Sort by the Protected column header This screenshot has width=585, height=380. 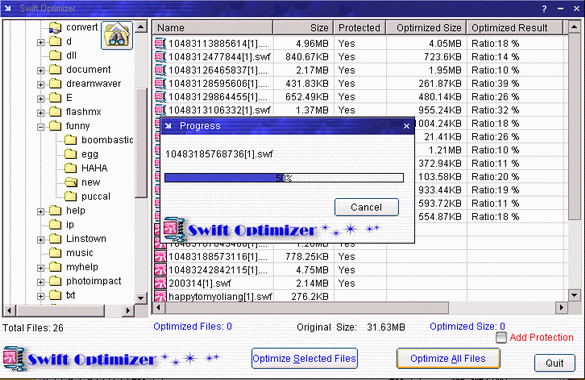pos(359,28)
